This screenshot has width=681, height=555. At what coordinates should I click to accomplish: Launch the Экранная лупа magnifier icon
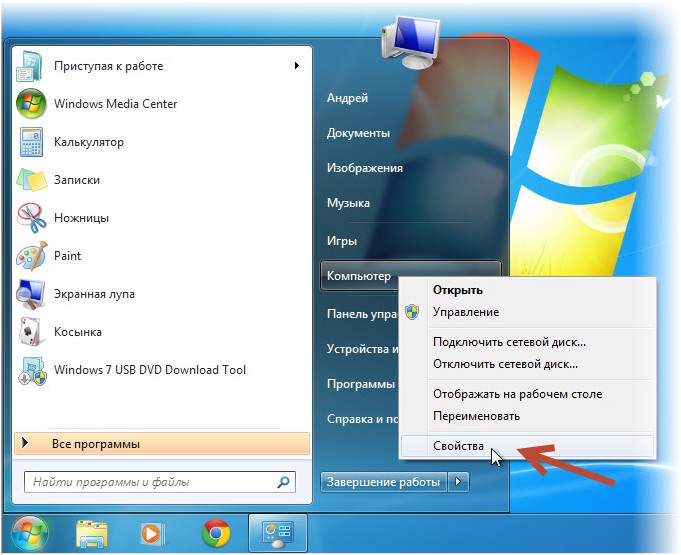(30, 294)
